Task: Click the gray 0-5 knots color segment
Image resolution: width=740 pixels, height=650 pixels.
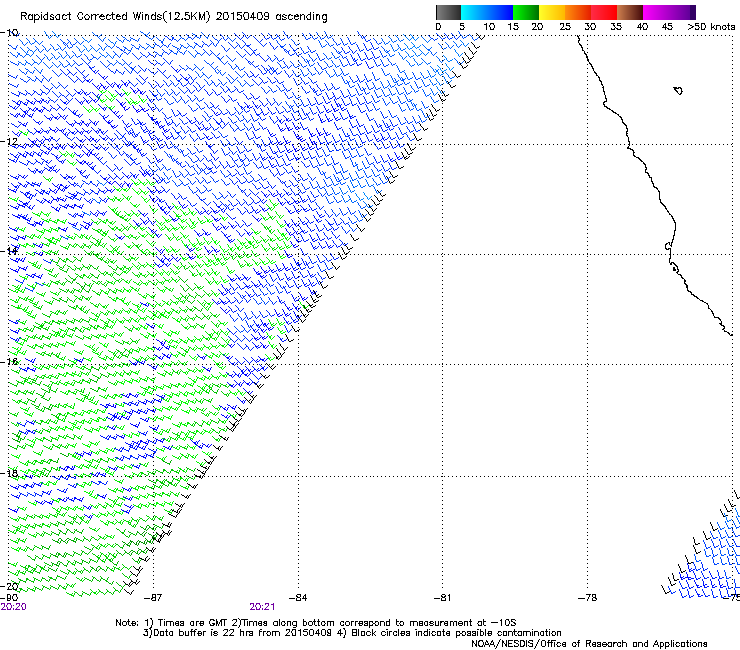Action: pyautogui.click(x=448, y=12)
